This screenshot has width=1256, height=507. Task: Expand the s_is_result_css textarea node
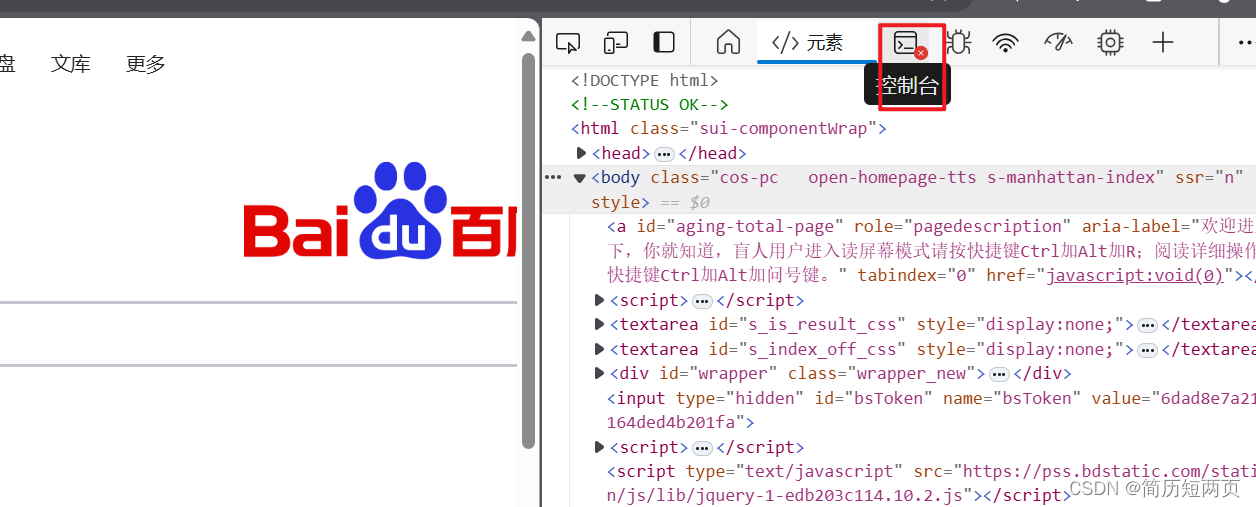pos(599,324)
